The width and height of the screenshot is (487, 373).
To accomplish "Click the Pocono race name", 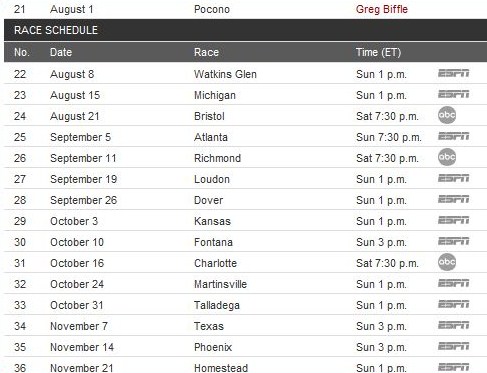I will point(212,9).
